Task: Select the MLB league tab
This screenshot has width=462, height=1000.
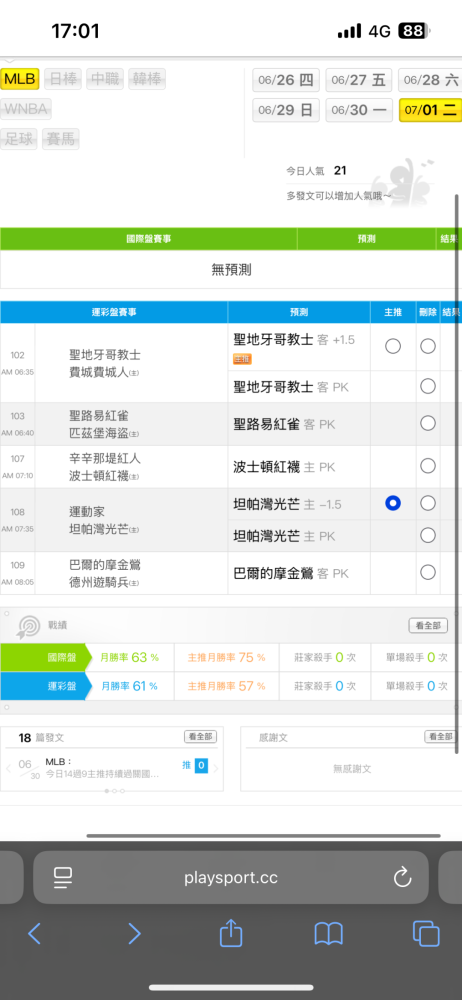Action: click(x=20, y=79)
